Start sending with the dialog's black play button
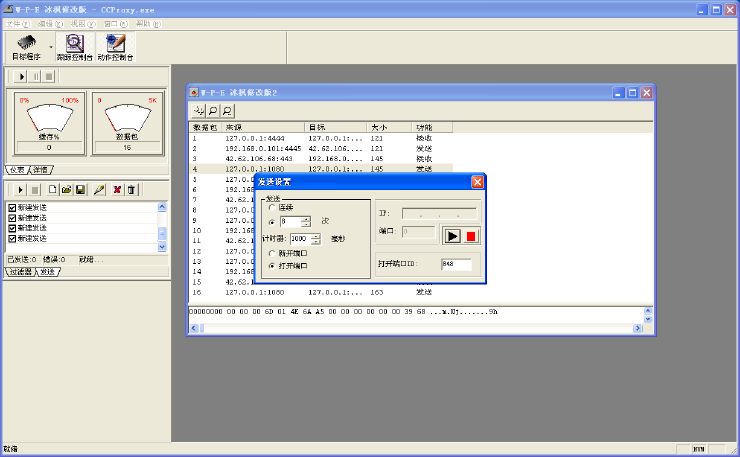740x457 pixels. (452, 236)
